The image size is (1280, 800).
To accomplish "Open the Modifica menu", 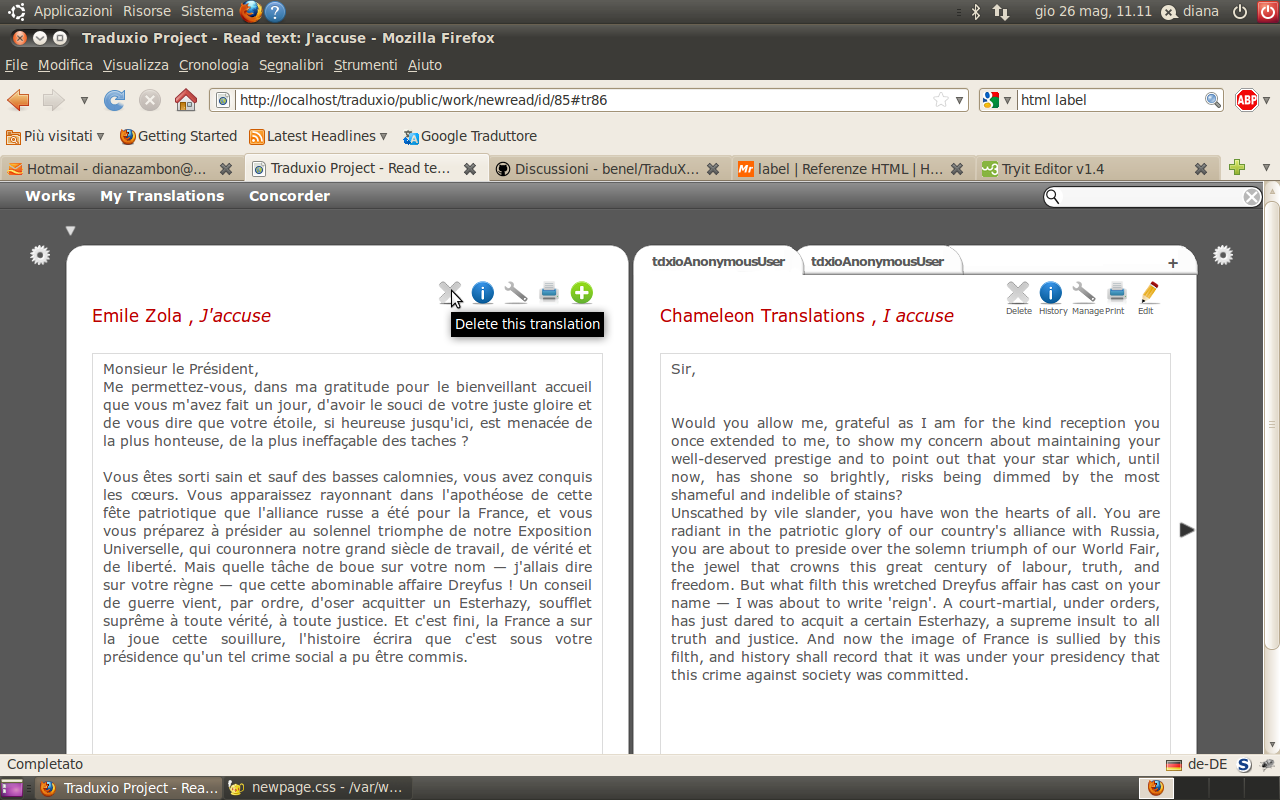I will coord(65,65).
